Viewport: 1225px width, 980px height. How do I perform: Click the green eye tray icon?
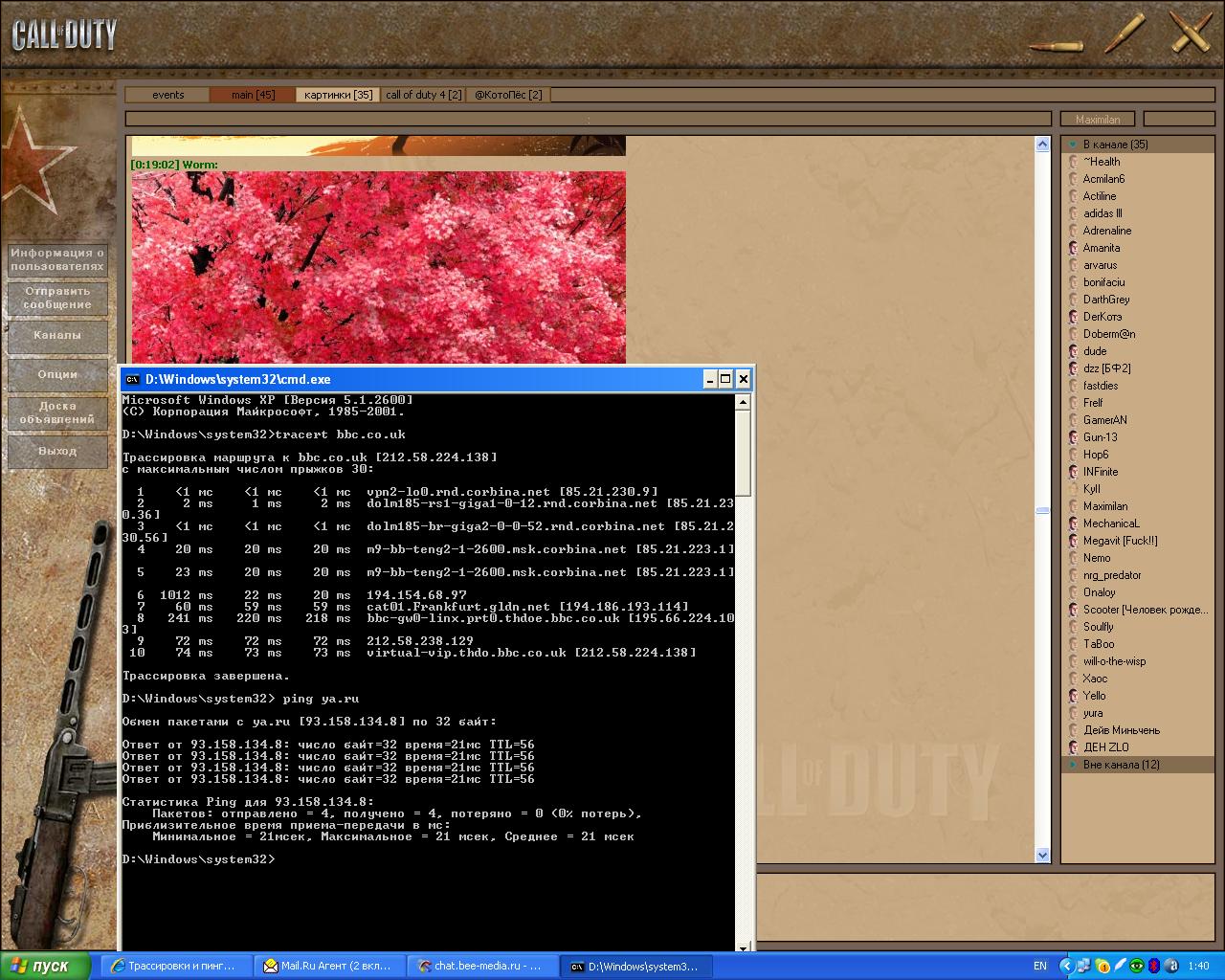(x=1137, y=967)
